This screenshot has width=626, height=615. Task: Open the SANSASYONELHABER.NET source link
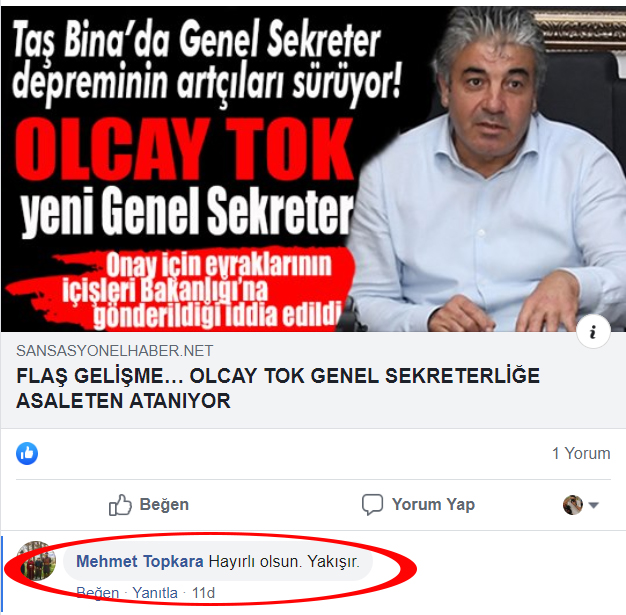point(114,351)
